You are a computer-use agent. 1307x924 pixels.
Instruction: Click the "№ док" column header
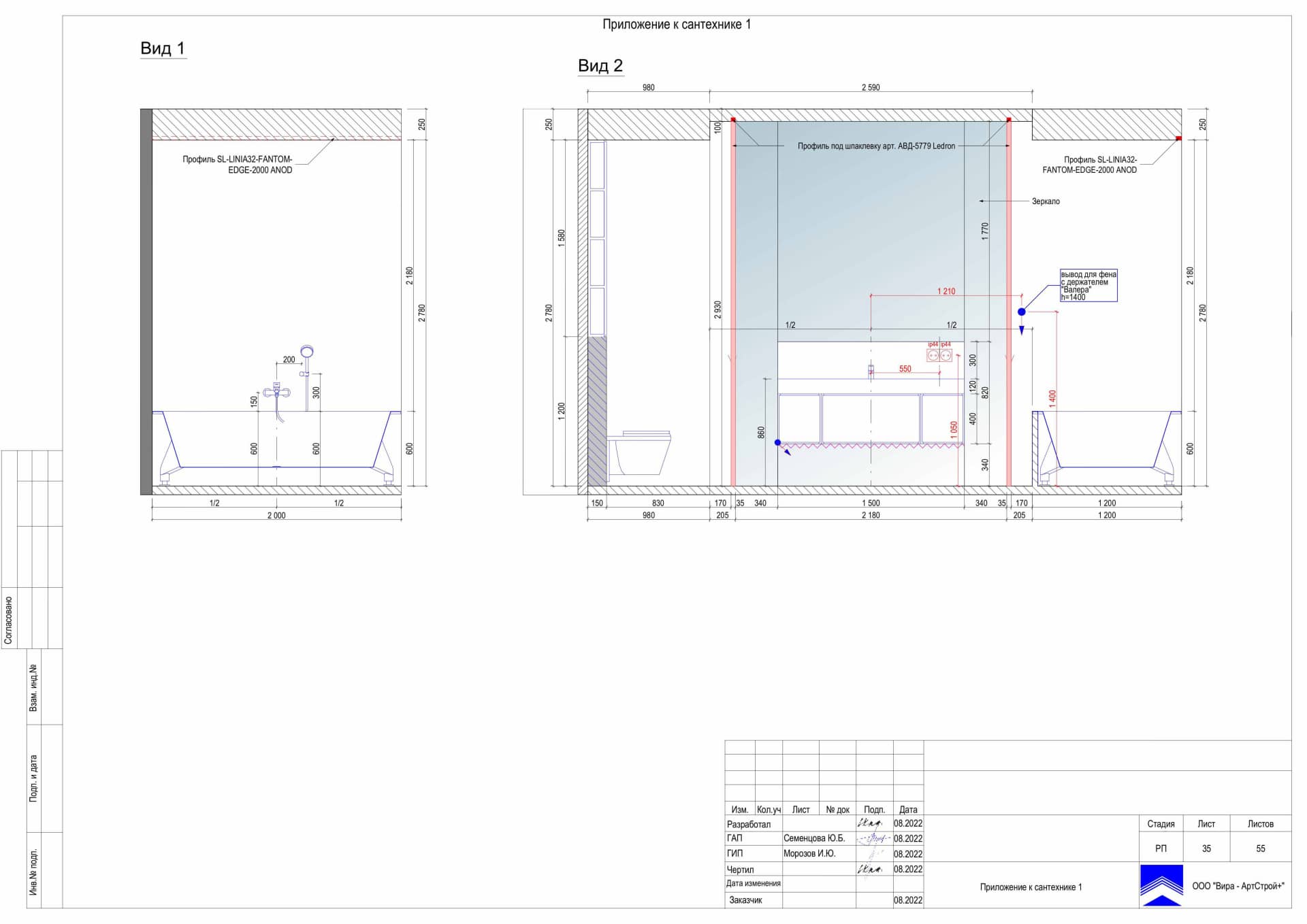click(837, 810)
